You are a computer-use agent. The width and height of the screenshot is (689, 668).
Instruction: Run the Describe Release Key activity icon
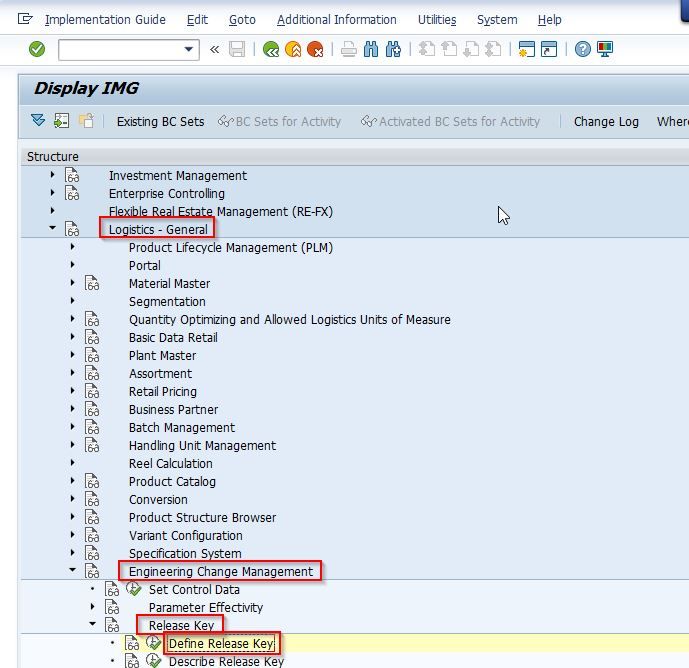pyautogui.click(x=153, y=661)
